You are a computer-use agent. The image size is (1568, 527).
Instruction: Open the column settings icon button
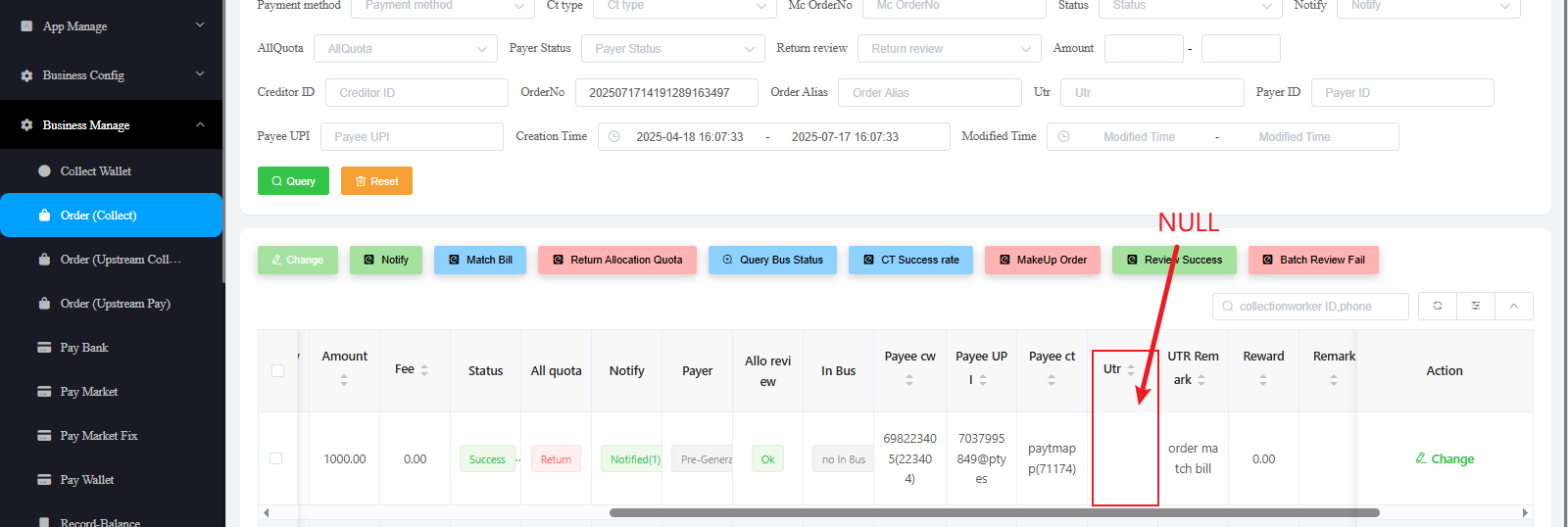tap(1476, 307)
